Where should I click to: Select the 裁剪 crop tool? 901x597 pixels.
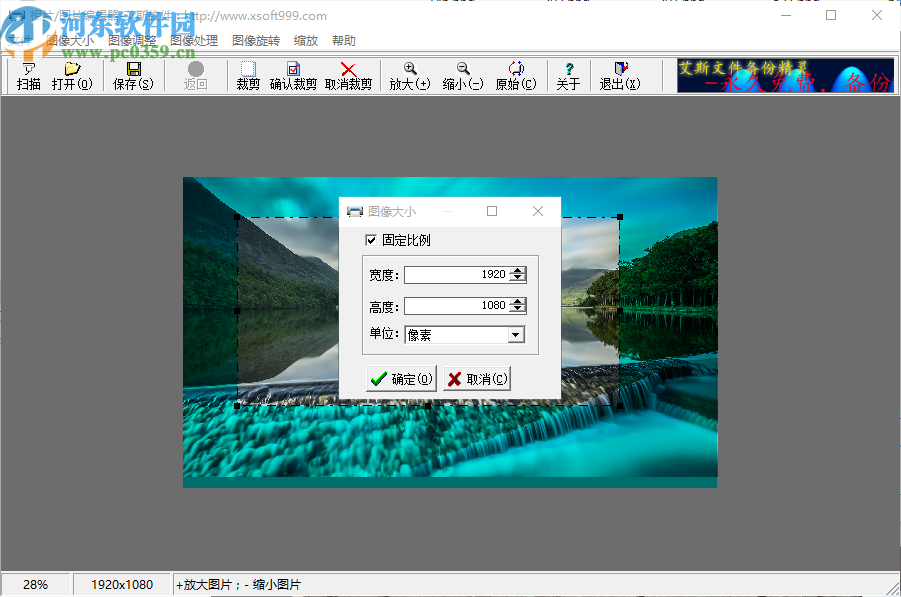tap(248, 76)
